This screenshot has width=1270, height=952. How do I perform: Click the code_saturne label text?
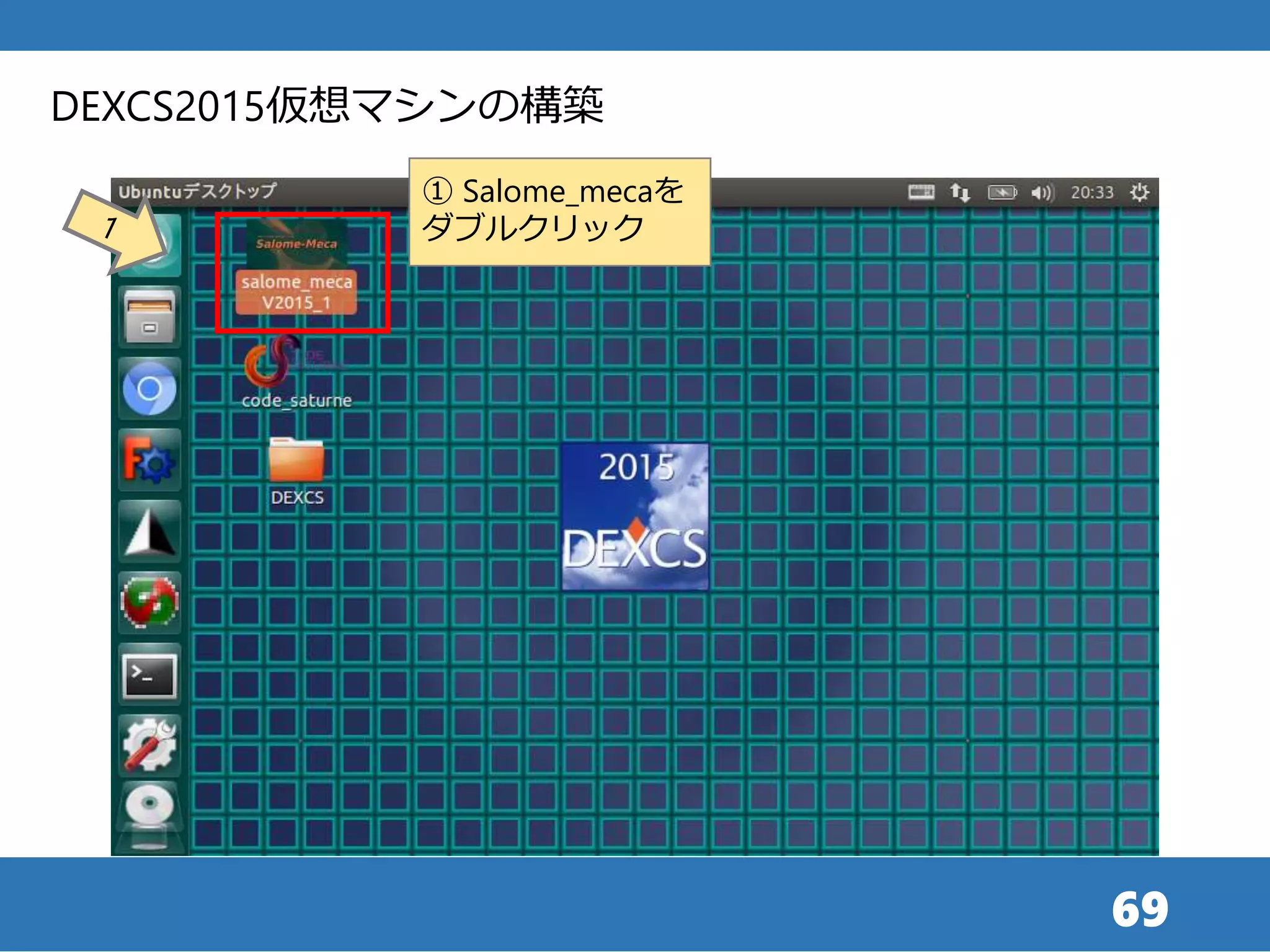(296, 400)
